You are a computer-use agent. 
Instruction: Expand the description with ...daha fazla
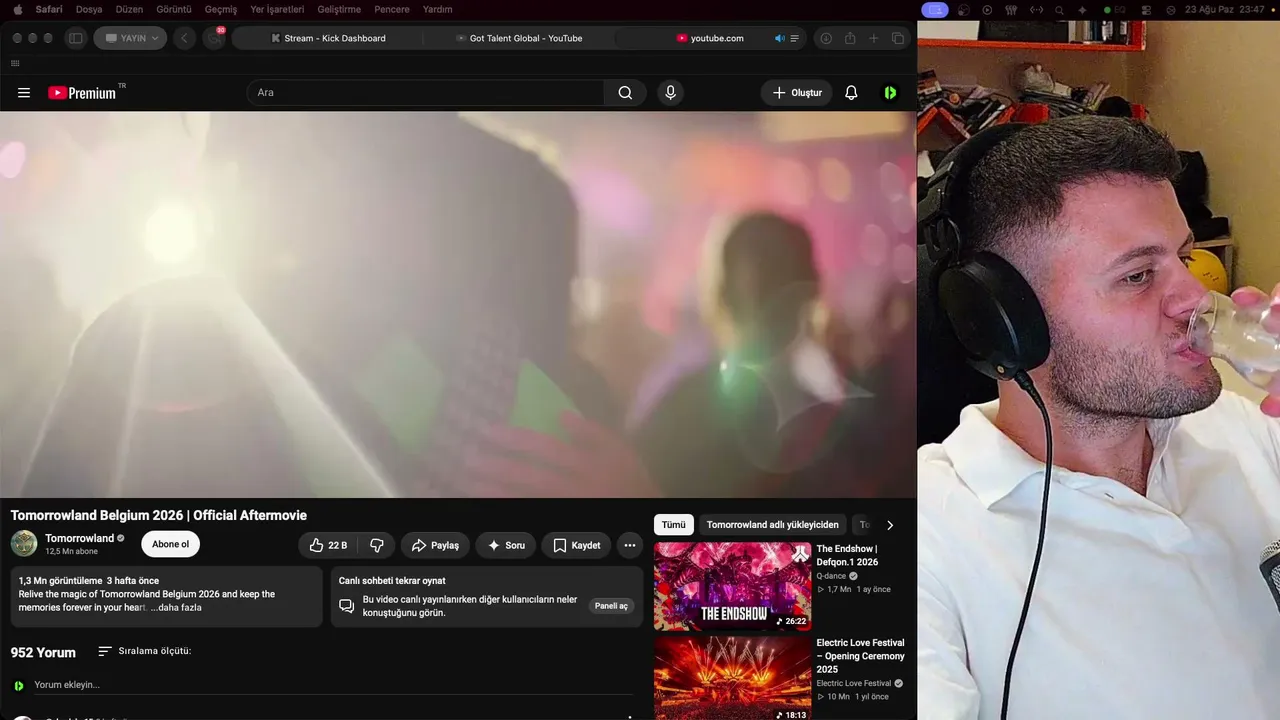[176, 607]
